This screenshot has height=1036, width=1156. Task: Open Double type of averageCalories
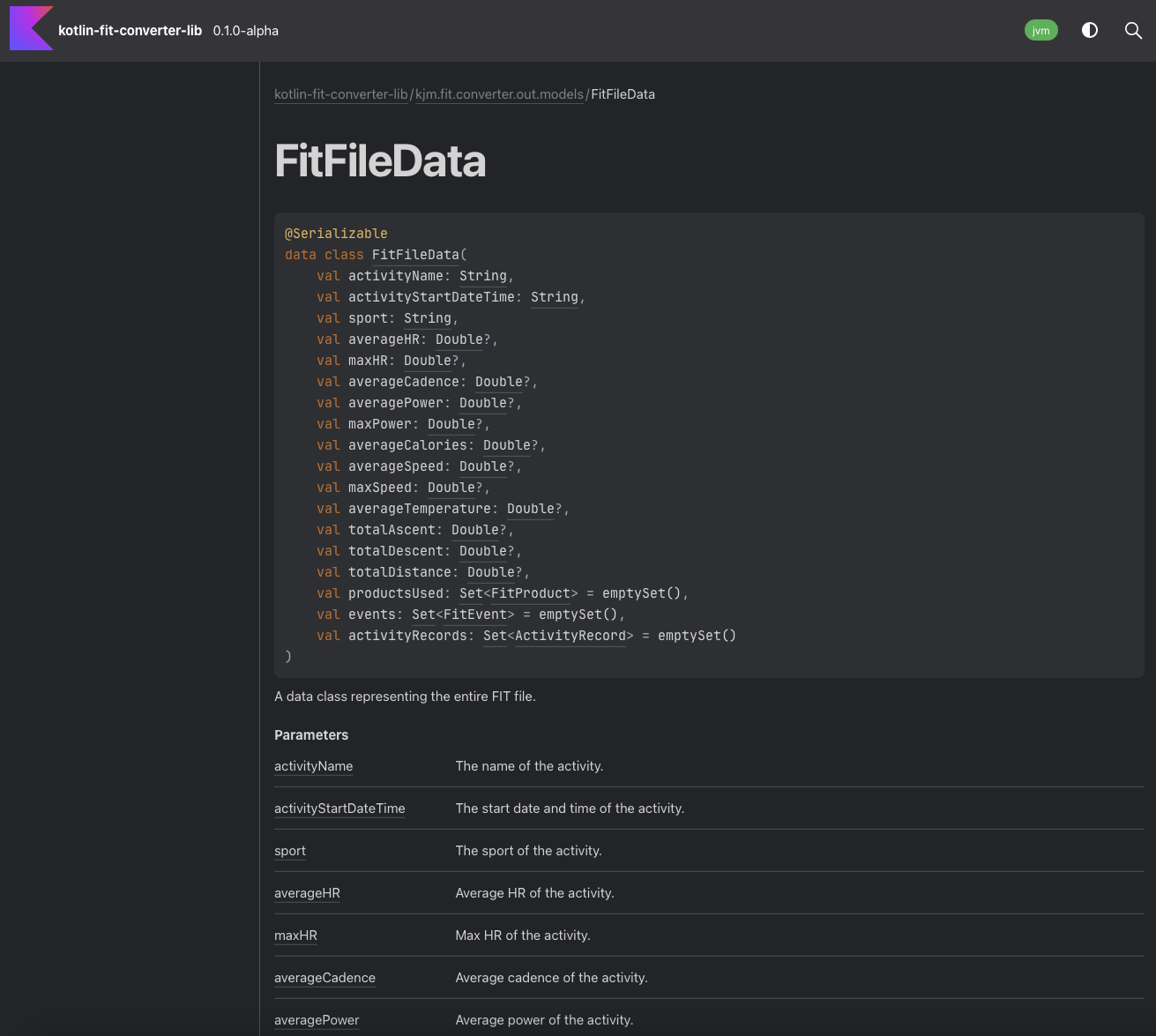coord(507,445)
